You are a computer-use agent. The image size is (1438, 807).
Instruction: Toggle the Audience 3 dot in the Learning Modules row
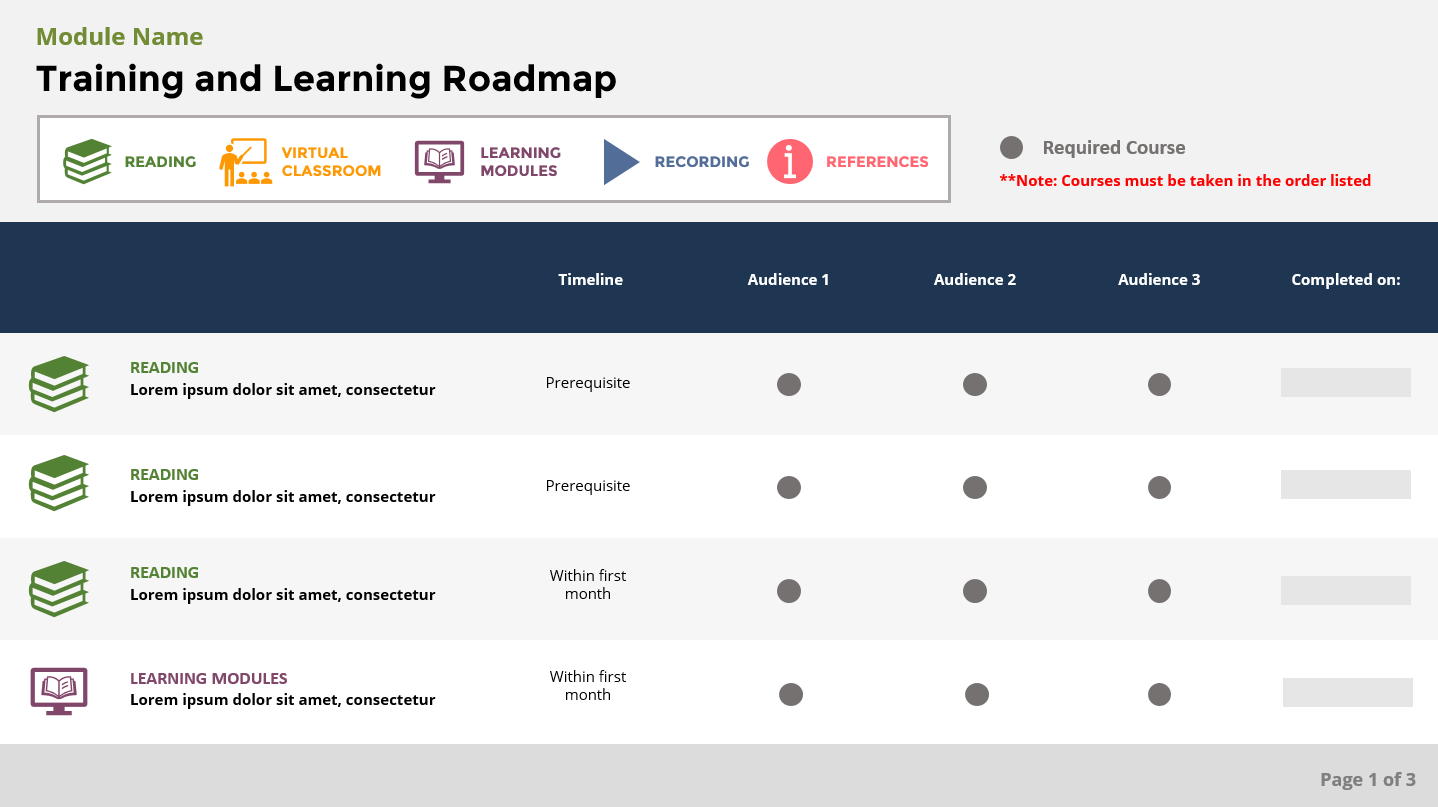(1160, 693)
